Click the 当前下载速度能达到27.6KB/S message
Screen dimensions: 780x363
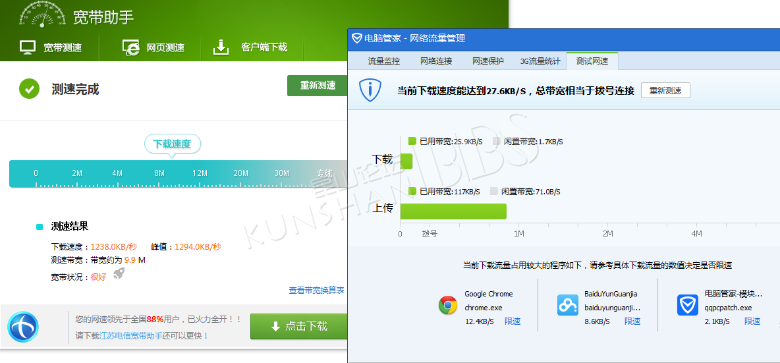[516, 91]
